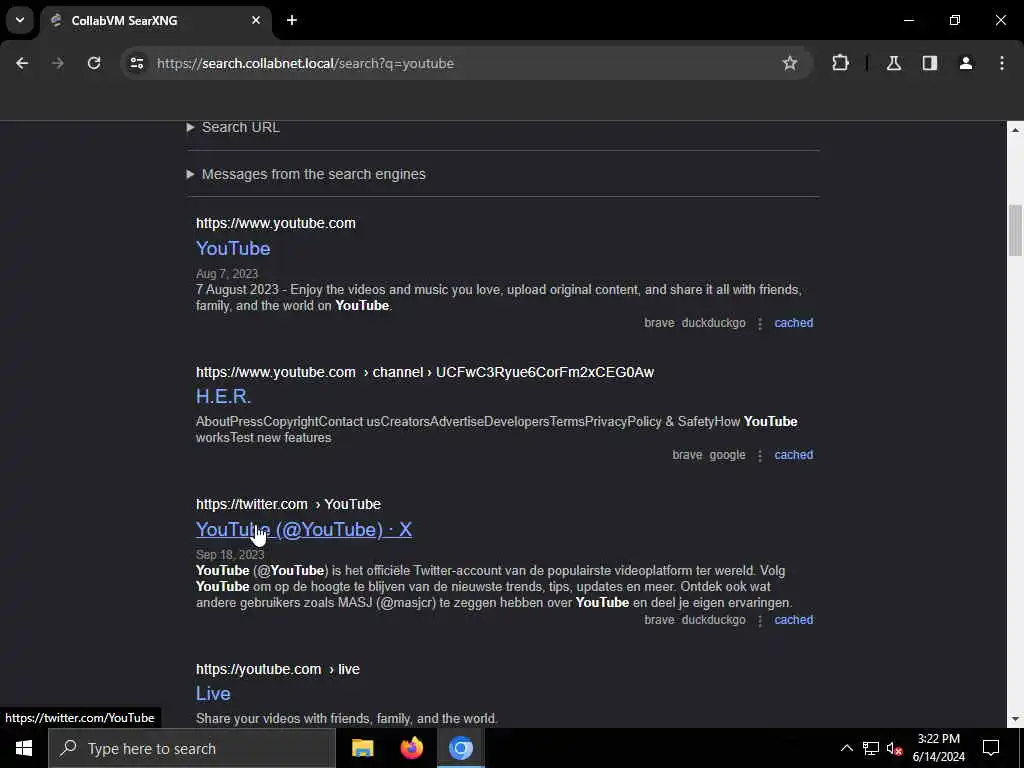Click the Sep 18, 2023 date text
Viewport: 1024px width, 768px height.
[x=230, y=554]
